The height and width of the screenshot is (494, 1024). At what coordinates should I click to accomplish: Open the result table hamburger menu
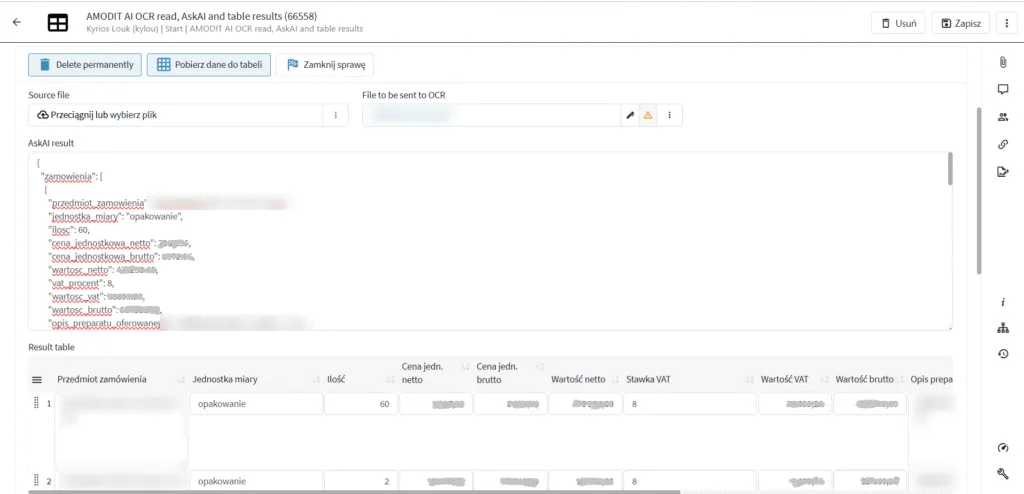37,380
